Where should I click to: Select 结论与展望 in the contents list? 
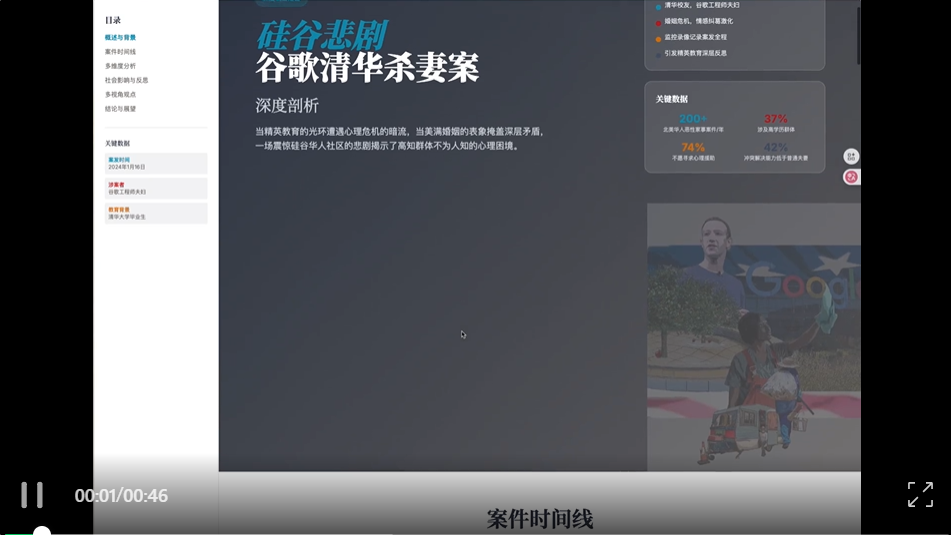tap(120, 109)
